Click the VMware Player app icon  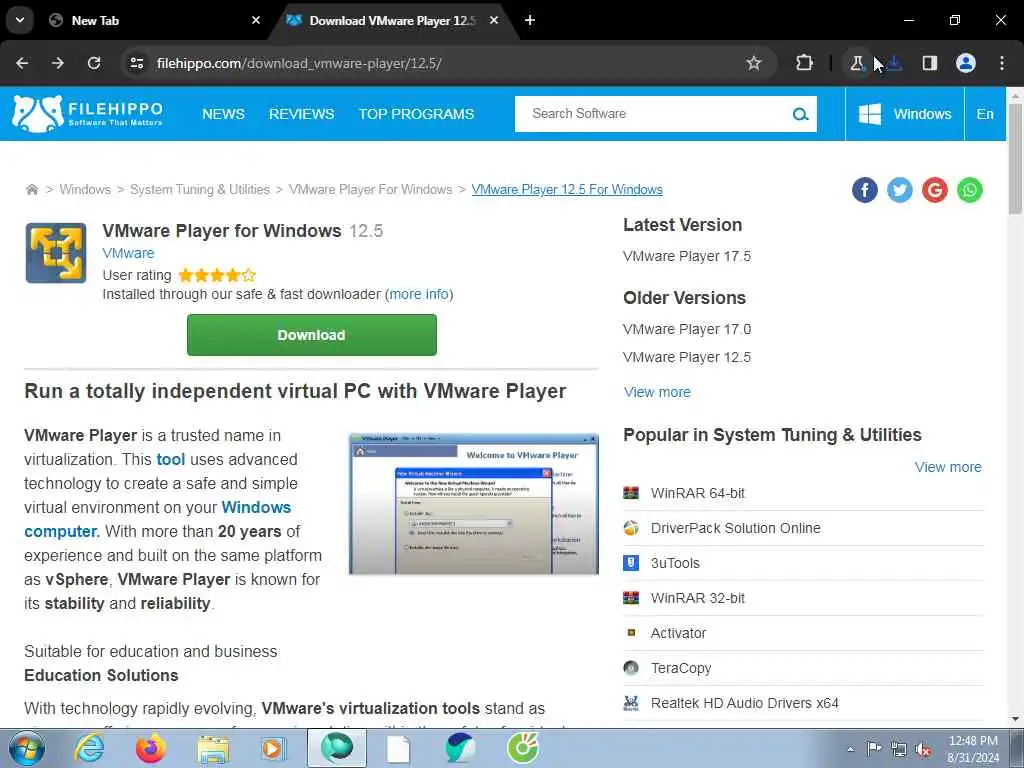(x=56, y=253)
